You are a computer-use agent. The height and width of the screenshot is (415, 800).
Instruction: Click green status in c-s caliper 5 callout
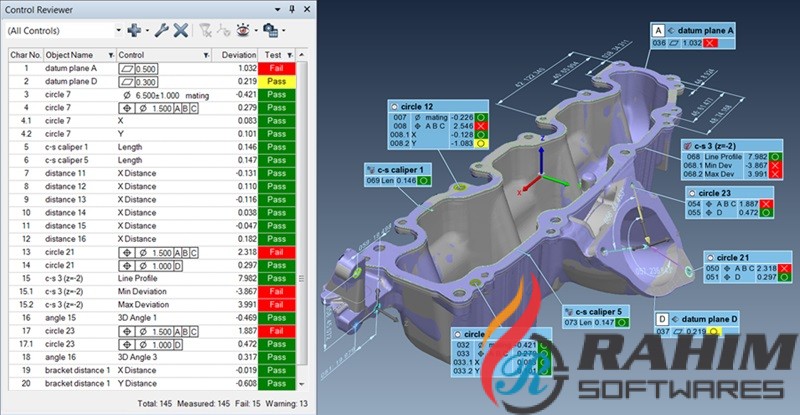[x=621, y=323]
